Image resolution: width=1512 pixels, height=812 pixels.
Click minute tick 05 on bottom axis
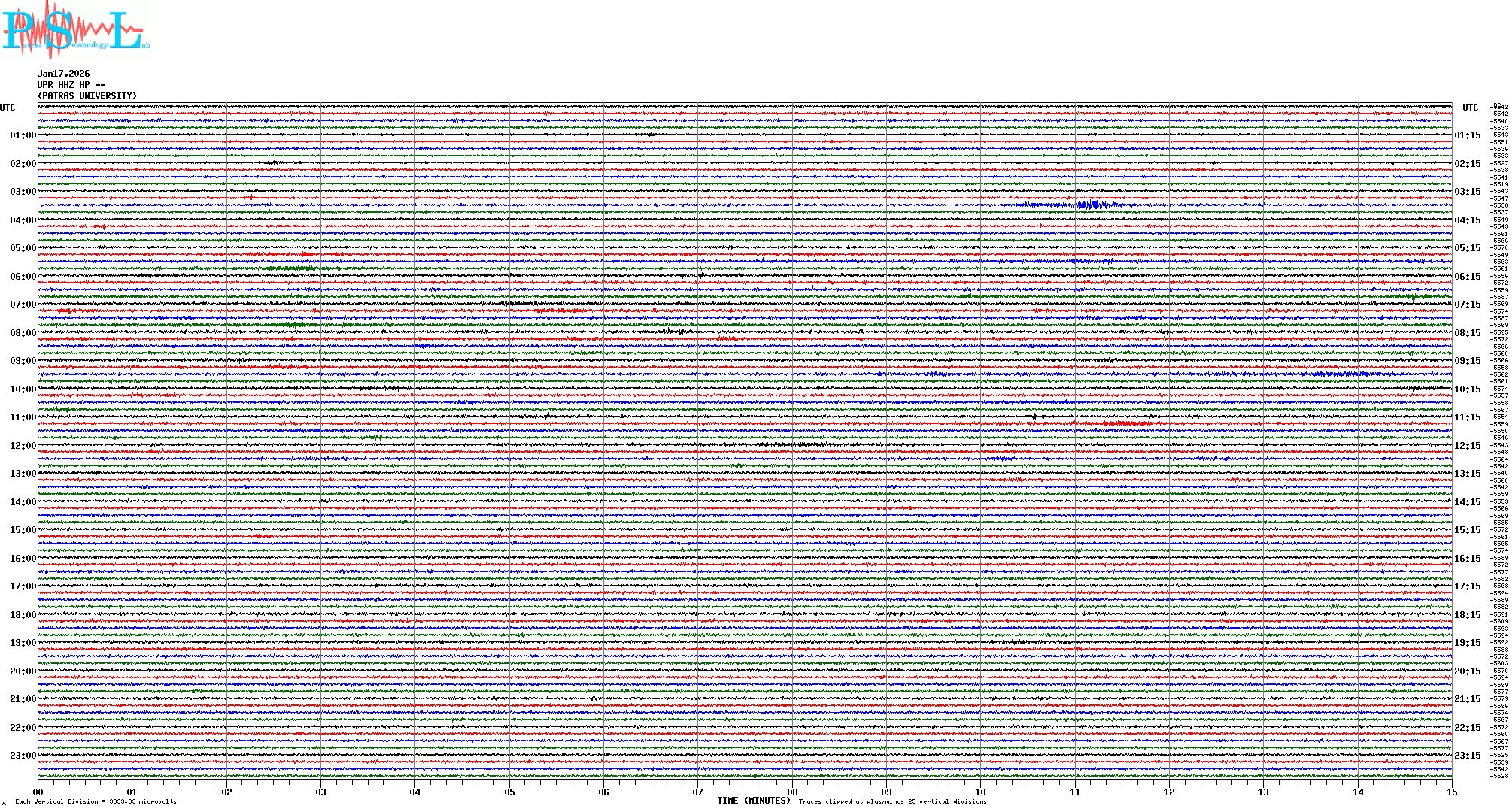pyautogui.click(x=509, y=792)
